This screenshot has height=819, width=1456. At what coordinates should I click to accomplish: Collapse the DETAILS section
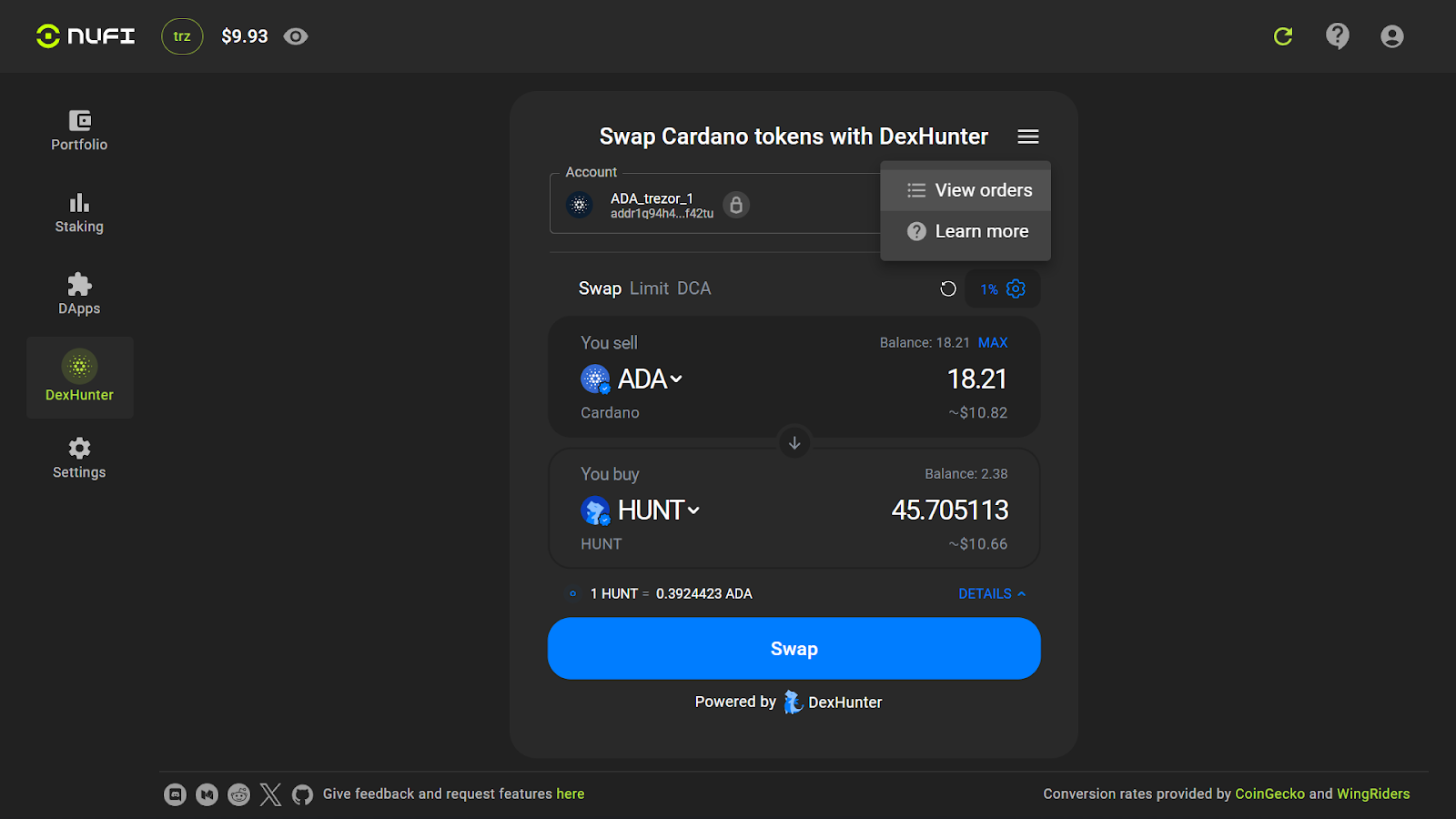pyautogui.click(x=992, y=593)
